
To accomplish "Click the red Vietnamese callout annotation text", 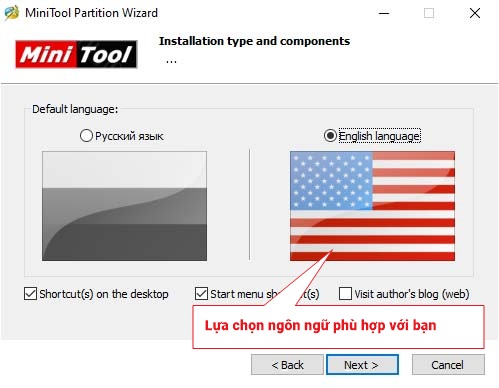I will [320, 325].
